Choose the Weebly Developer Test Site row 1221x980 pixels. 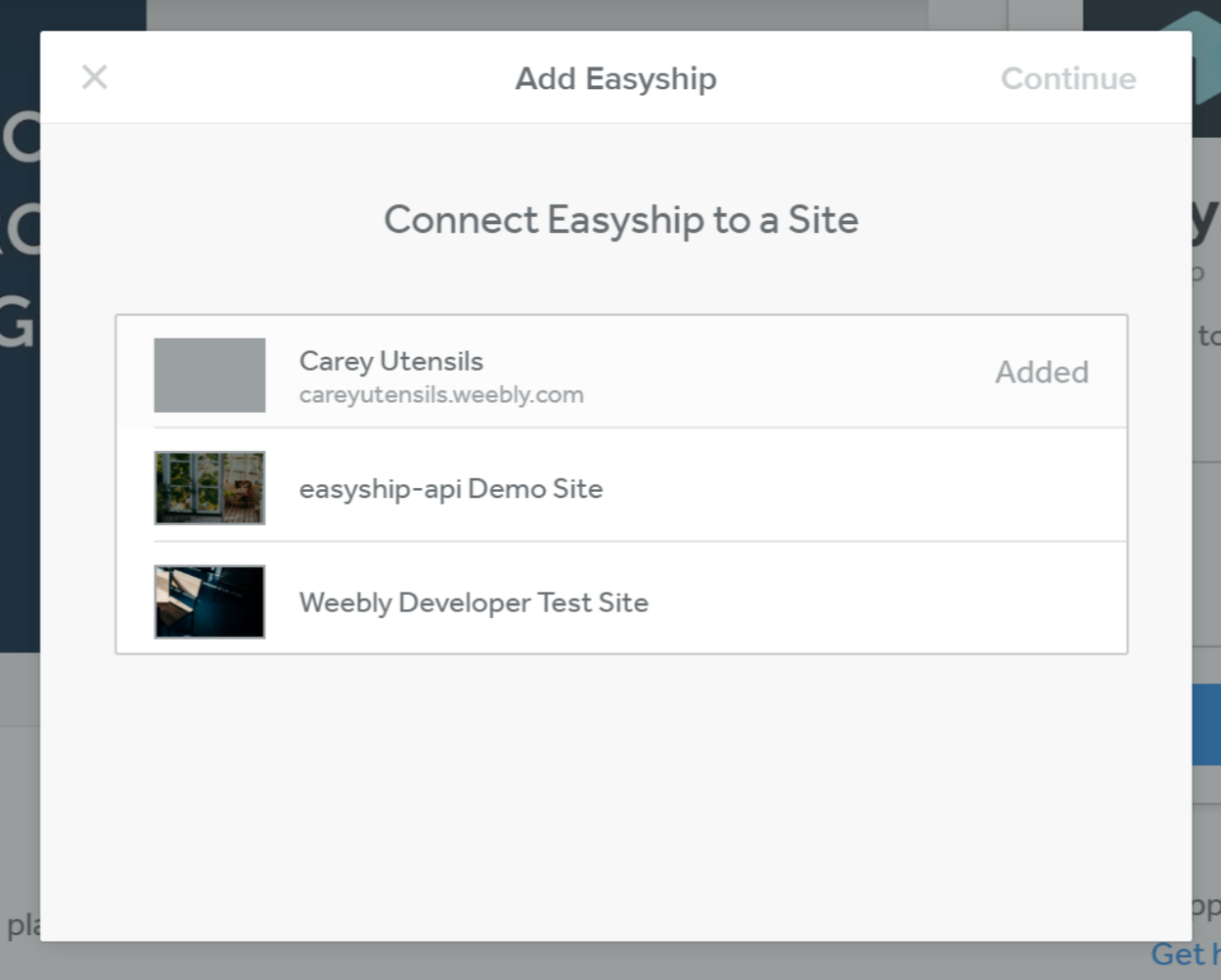click(x=621, y=598)
